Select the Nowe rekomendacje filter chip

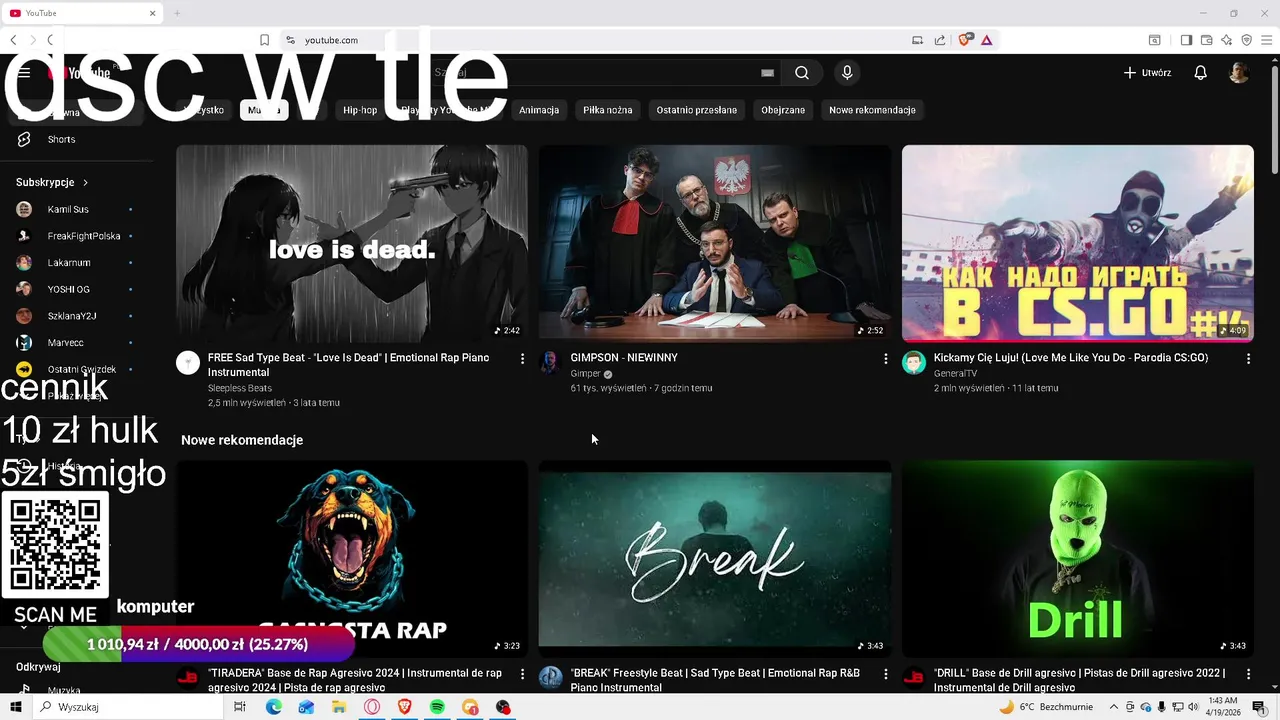872,110
